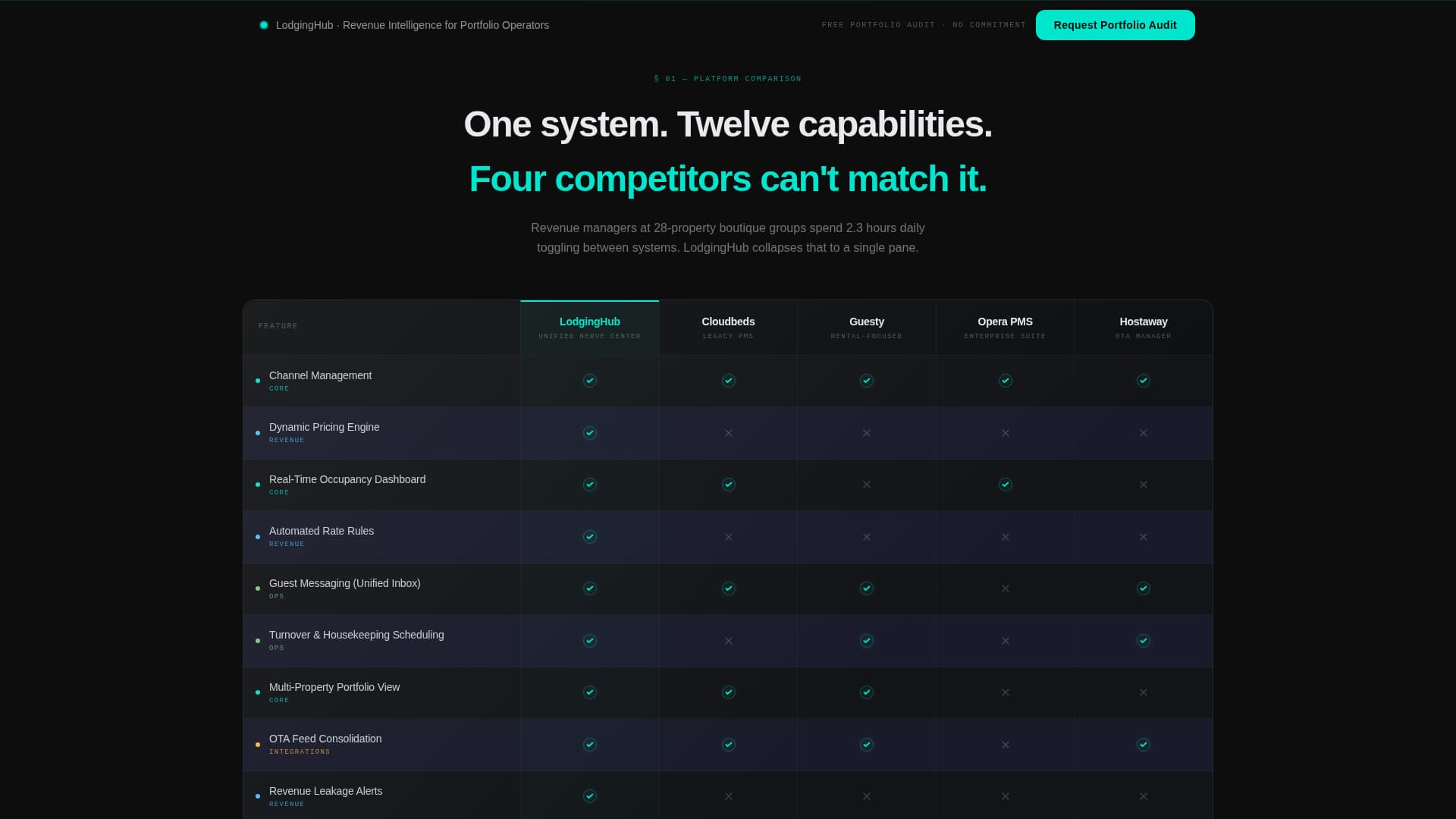Image resolution: width=1456 pixels, height=819 pixels.
Task: Select the LodgingHub column header
Action: click(x=589, y=327)
